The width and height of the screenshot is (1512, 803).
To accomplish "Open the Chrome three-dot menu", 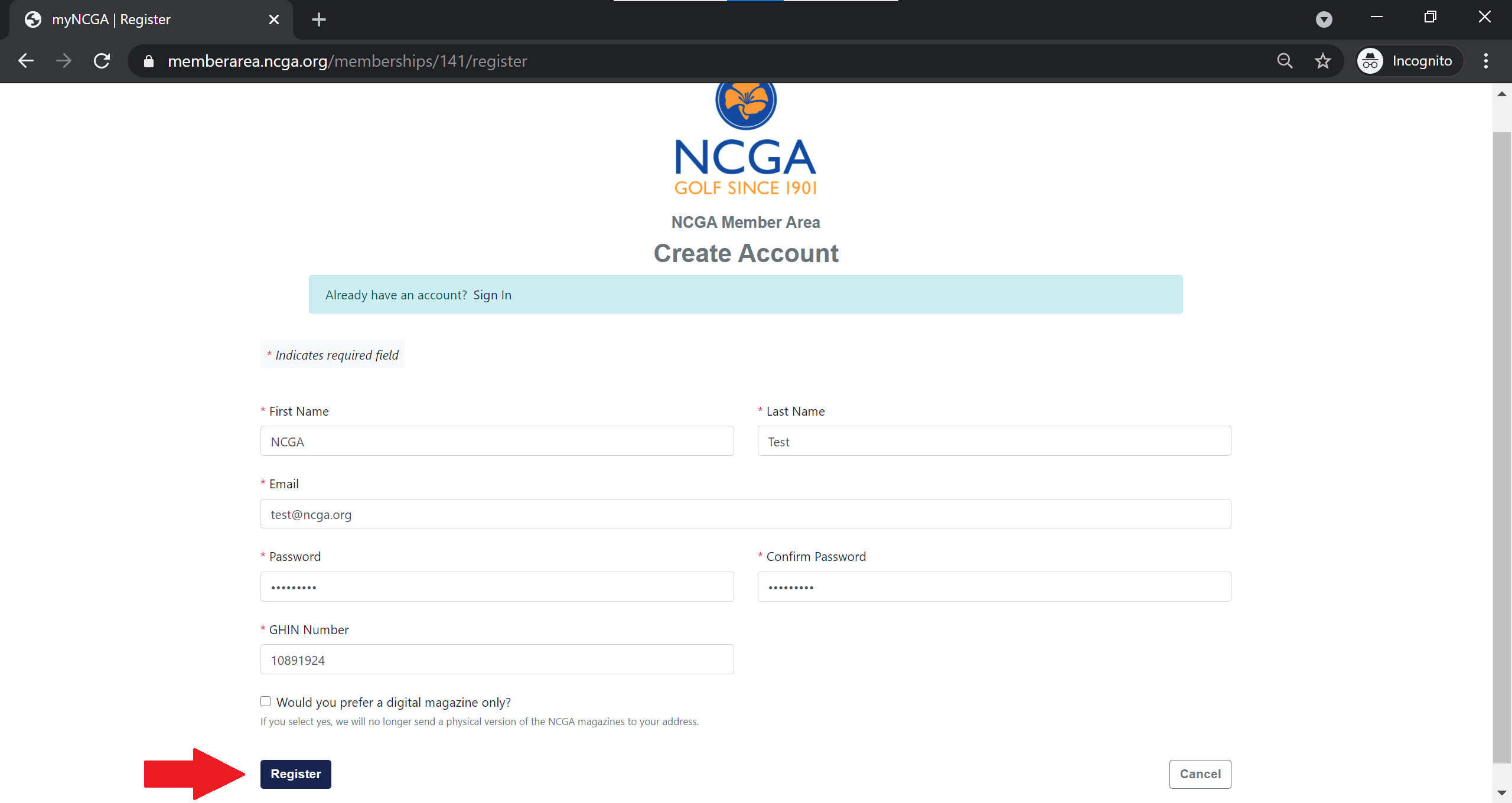I will click(x=1485, y=61).
